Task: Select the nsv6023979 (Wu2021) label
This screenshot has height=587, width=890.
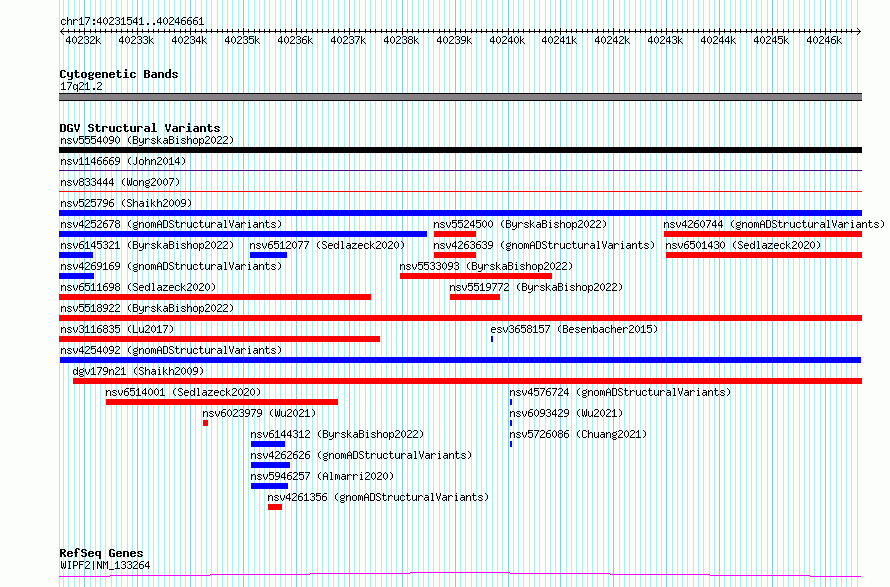Action: pos(259,413)
